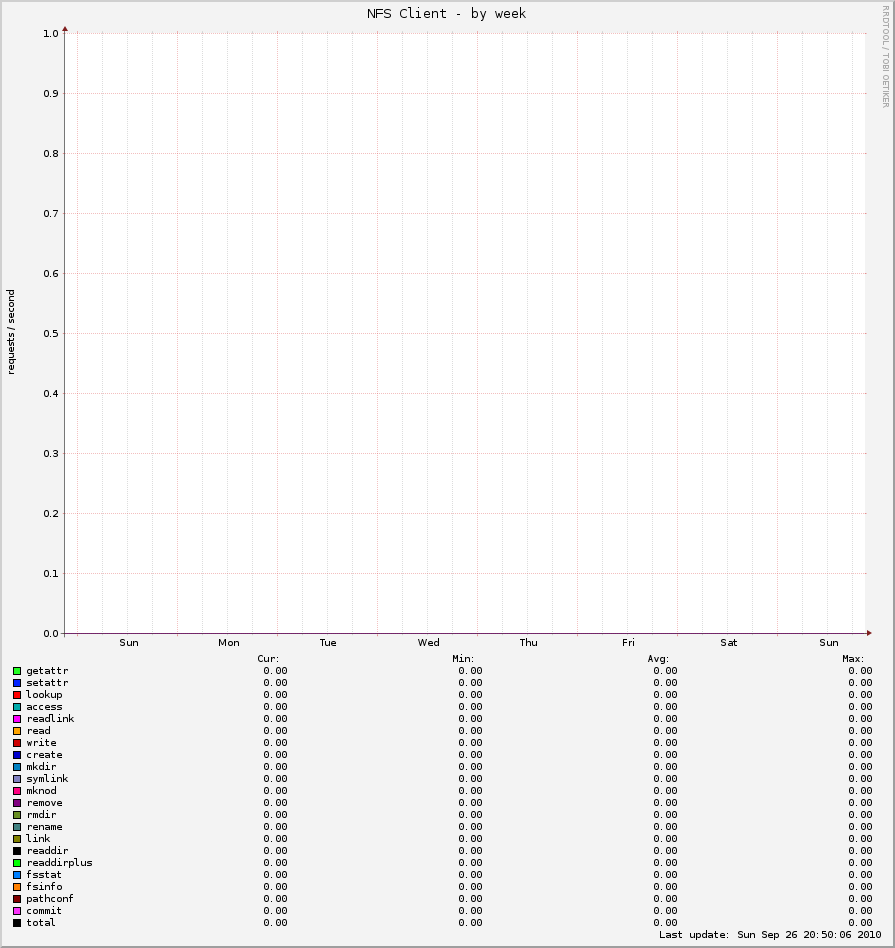
Task: Click the 'Min:' column header
Action: click(463, 659)
